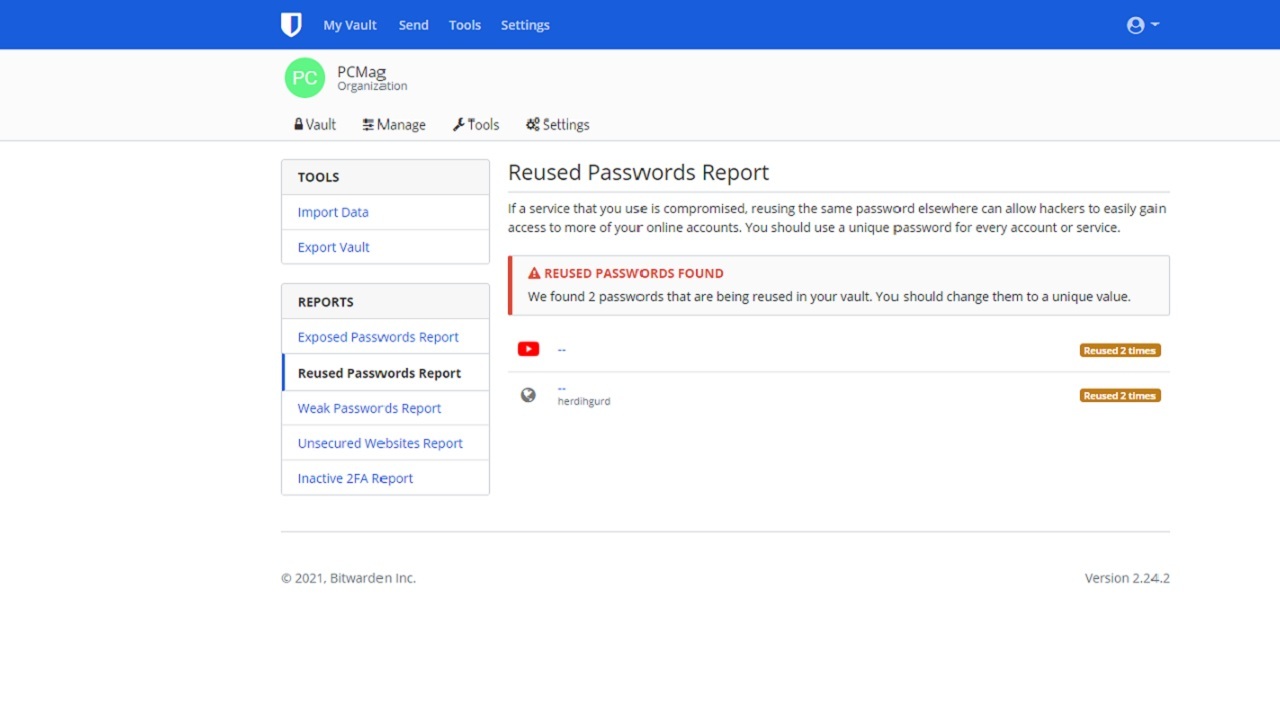Click the red warning triangle icon
The image size is (1280, 720).
pos(533,272)
